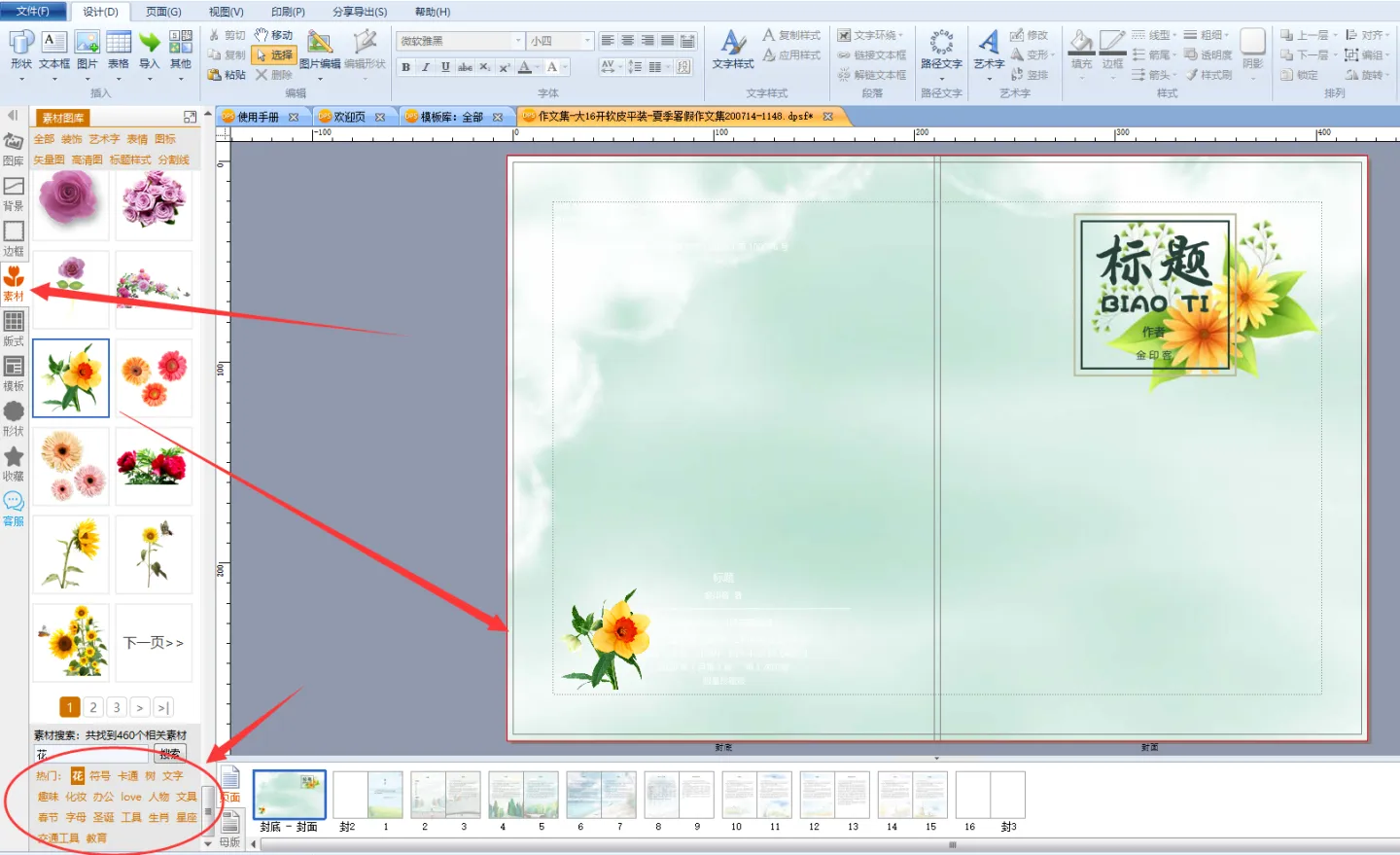Activate the 移动 move hand tool
Viewport: 1400px width, 855px height.
click(x=273, y=35)
